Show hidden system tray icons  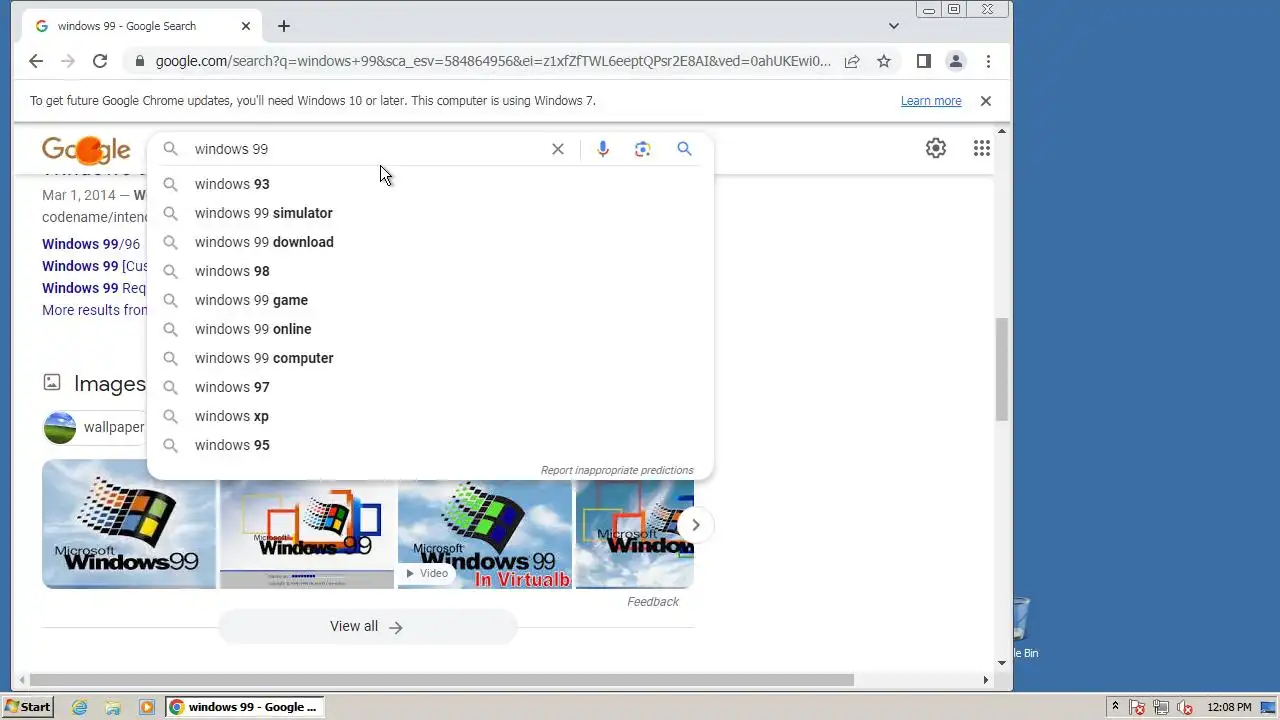(x=1115, y=707)
